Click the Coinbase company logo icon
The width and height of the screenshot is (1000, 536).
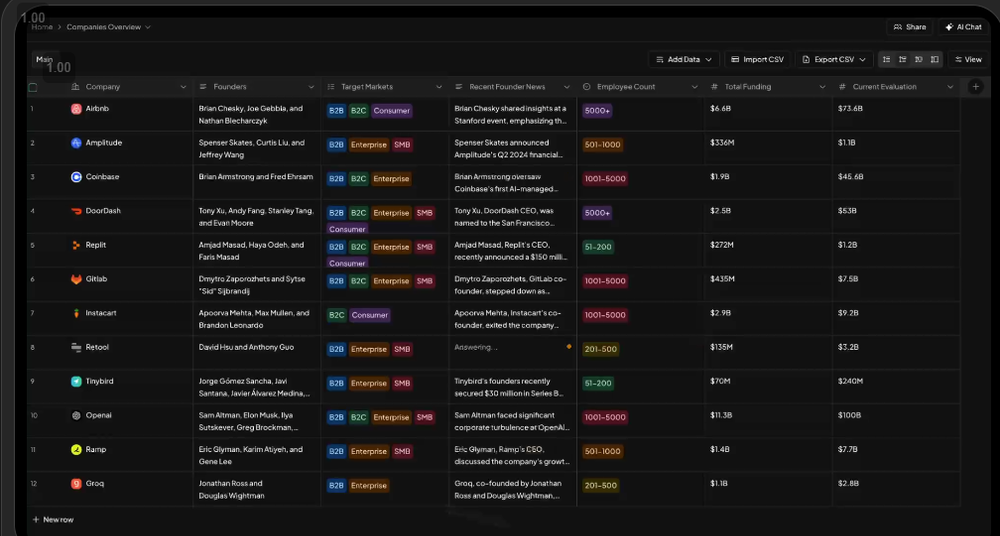76,177
